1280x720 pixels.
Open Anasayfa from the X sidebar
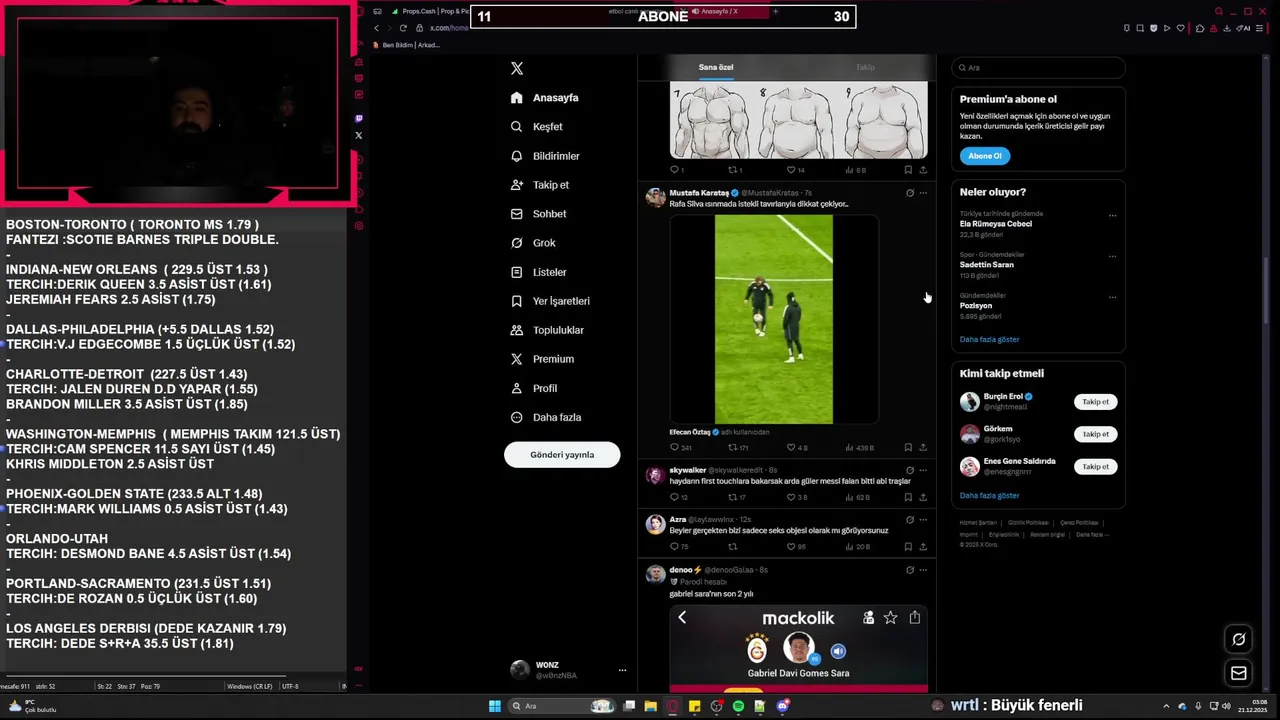coord(545,98)
